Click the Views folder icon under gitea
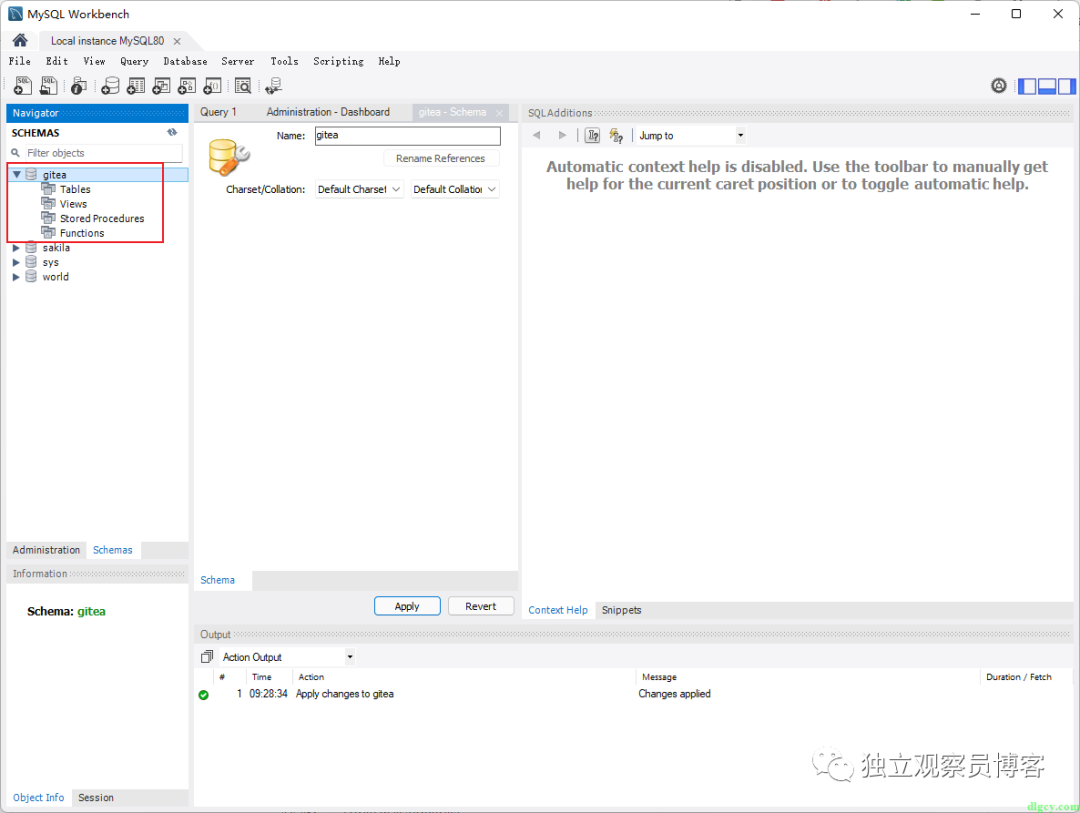 tap(48, 203)
